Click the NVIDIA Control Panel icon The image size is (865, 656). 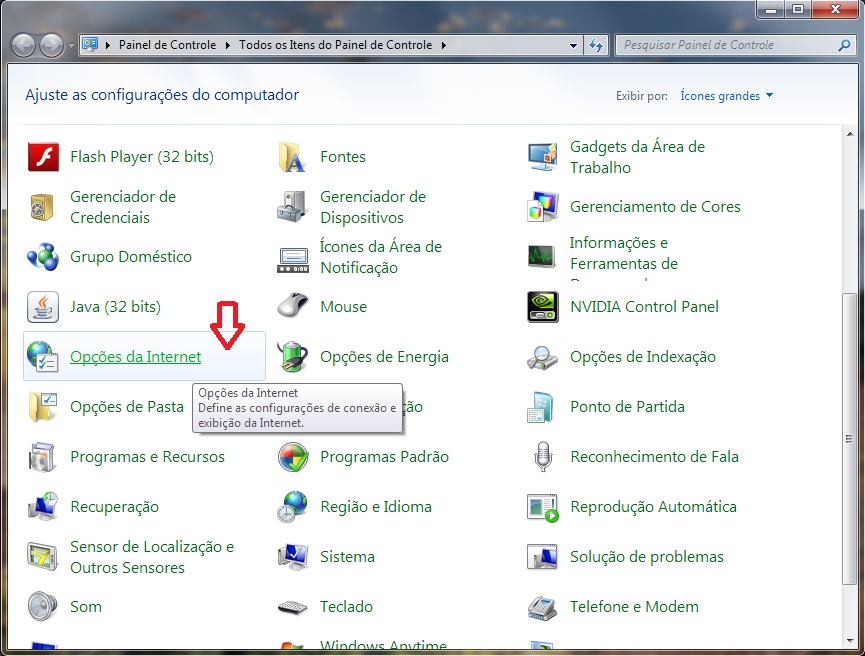542,307
